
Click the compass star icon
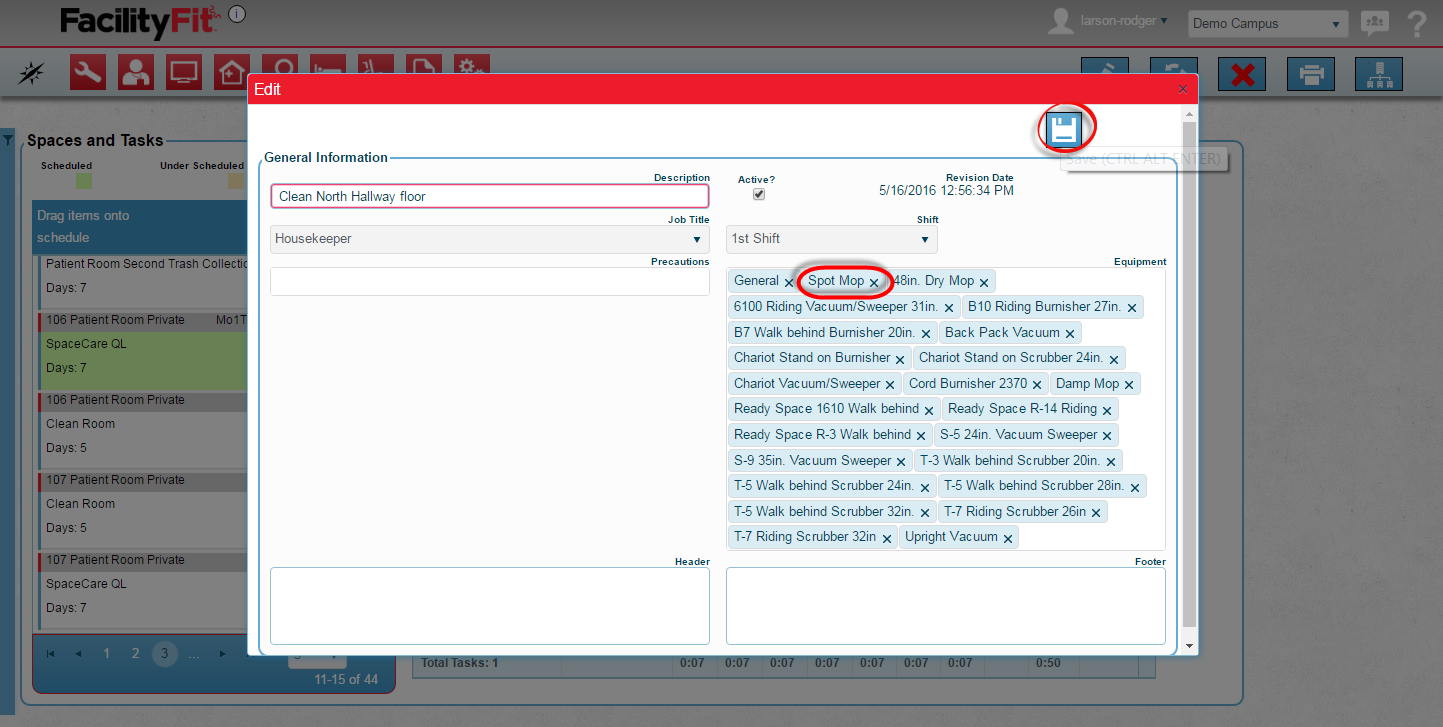32,73
